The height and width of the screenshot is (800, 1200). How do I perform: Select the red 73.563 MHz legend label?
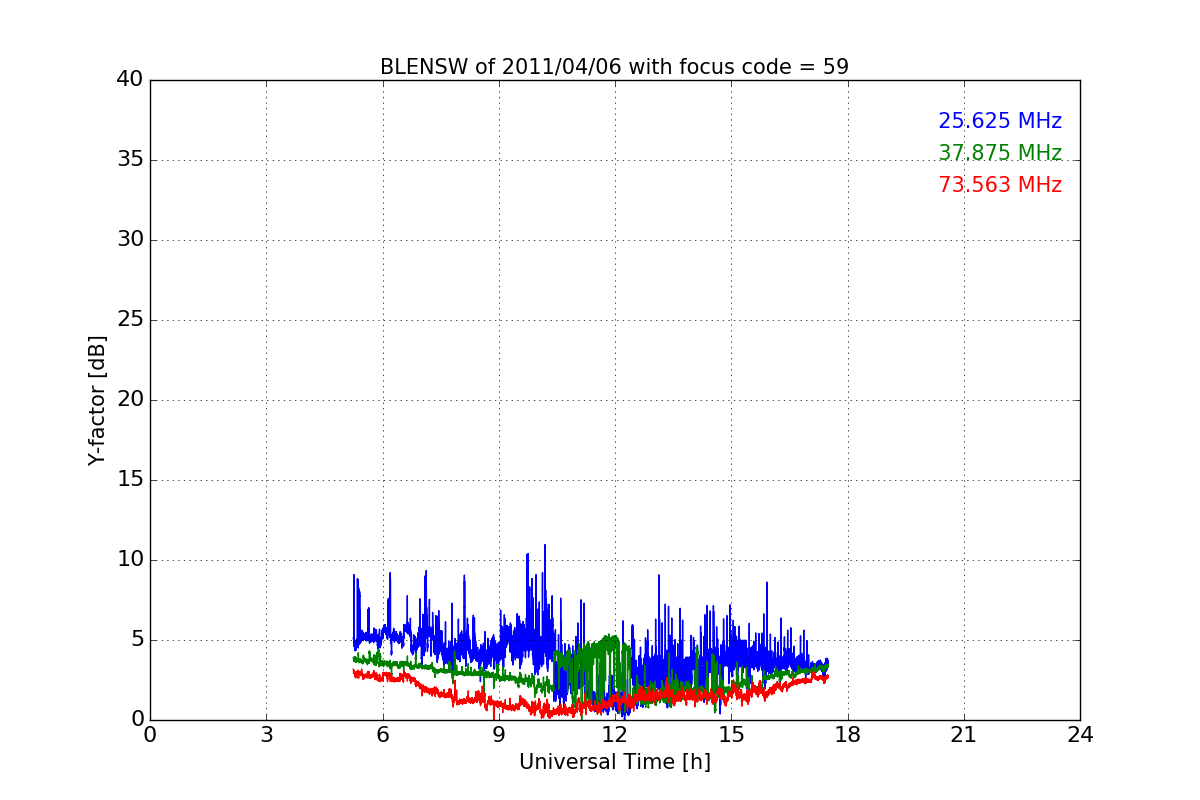pyautogui.click(x=1000, y=185)
